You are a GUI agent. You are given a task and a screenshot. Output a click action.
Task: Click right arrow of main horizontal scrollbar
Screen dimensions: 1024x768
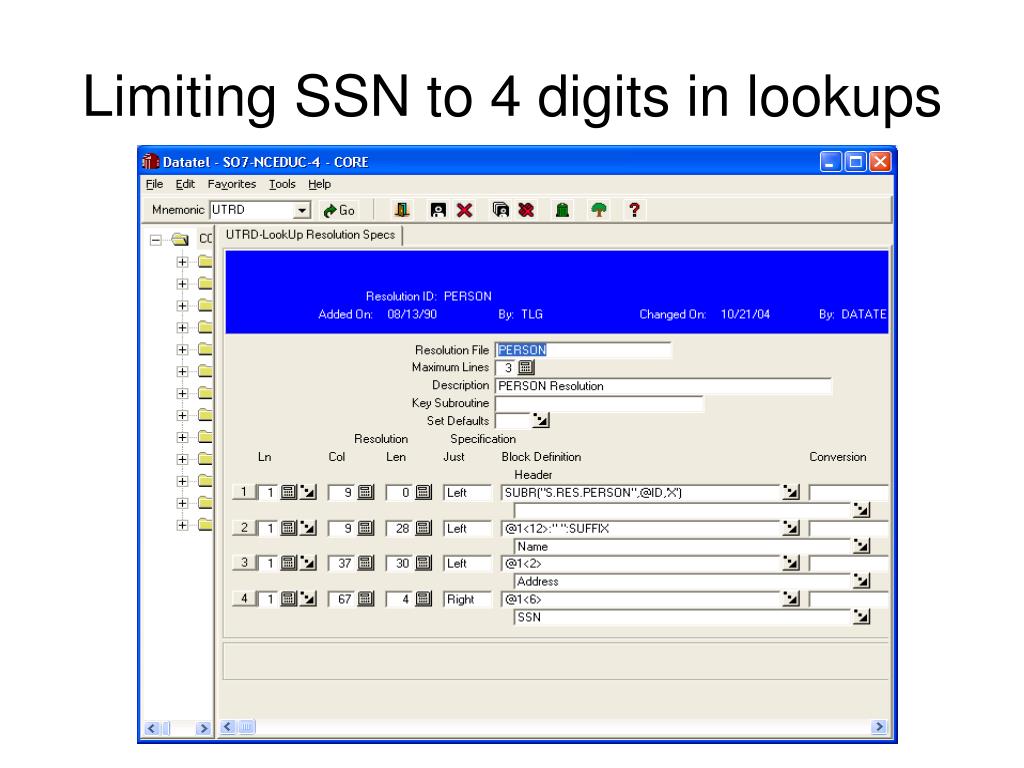(x=879, y=726)
